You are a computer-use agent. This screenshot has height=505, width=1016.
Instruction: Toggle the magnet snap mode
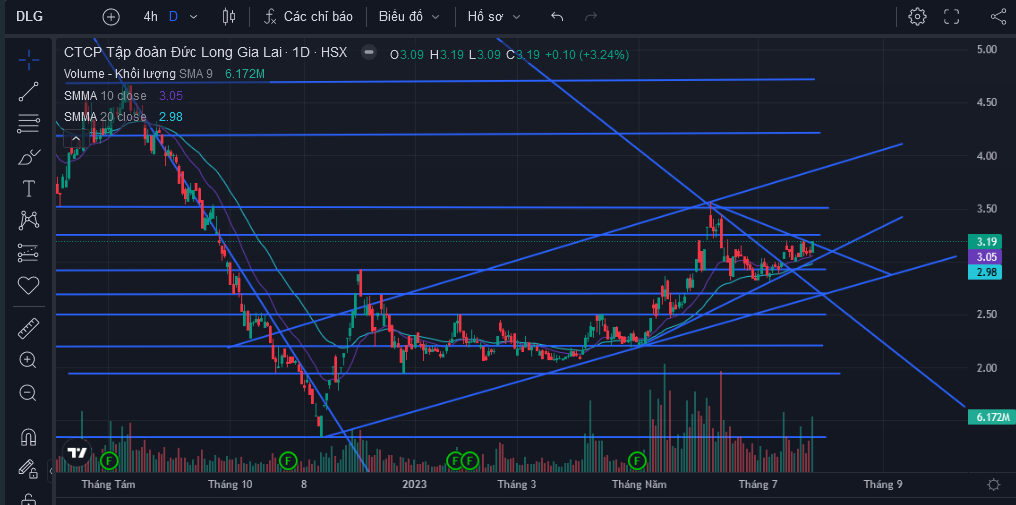(29, 437)
